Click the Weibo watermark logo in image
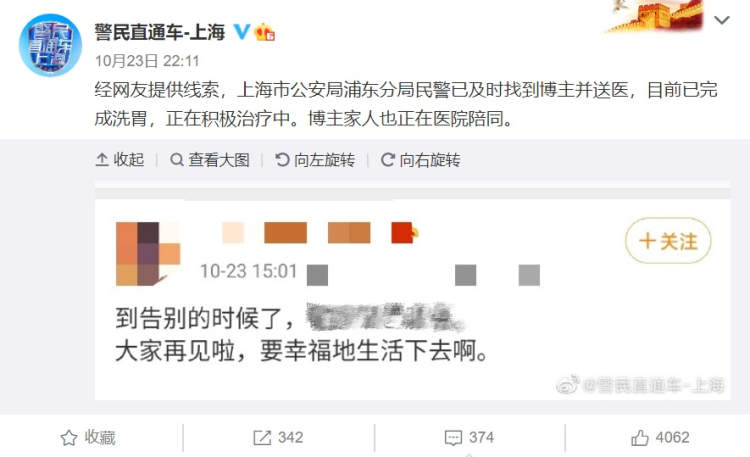 pyautogui.click(x=568, y=384)
